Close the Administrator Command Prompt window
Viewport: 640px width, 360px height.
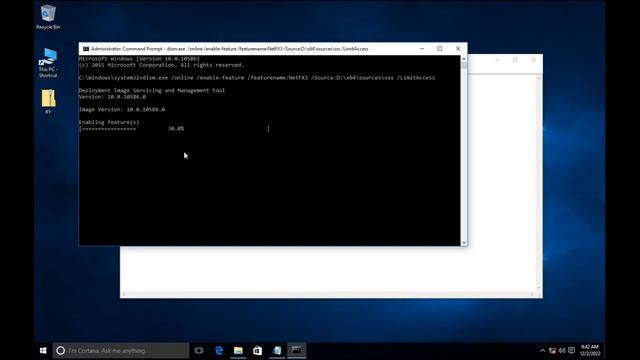point(458,49)
